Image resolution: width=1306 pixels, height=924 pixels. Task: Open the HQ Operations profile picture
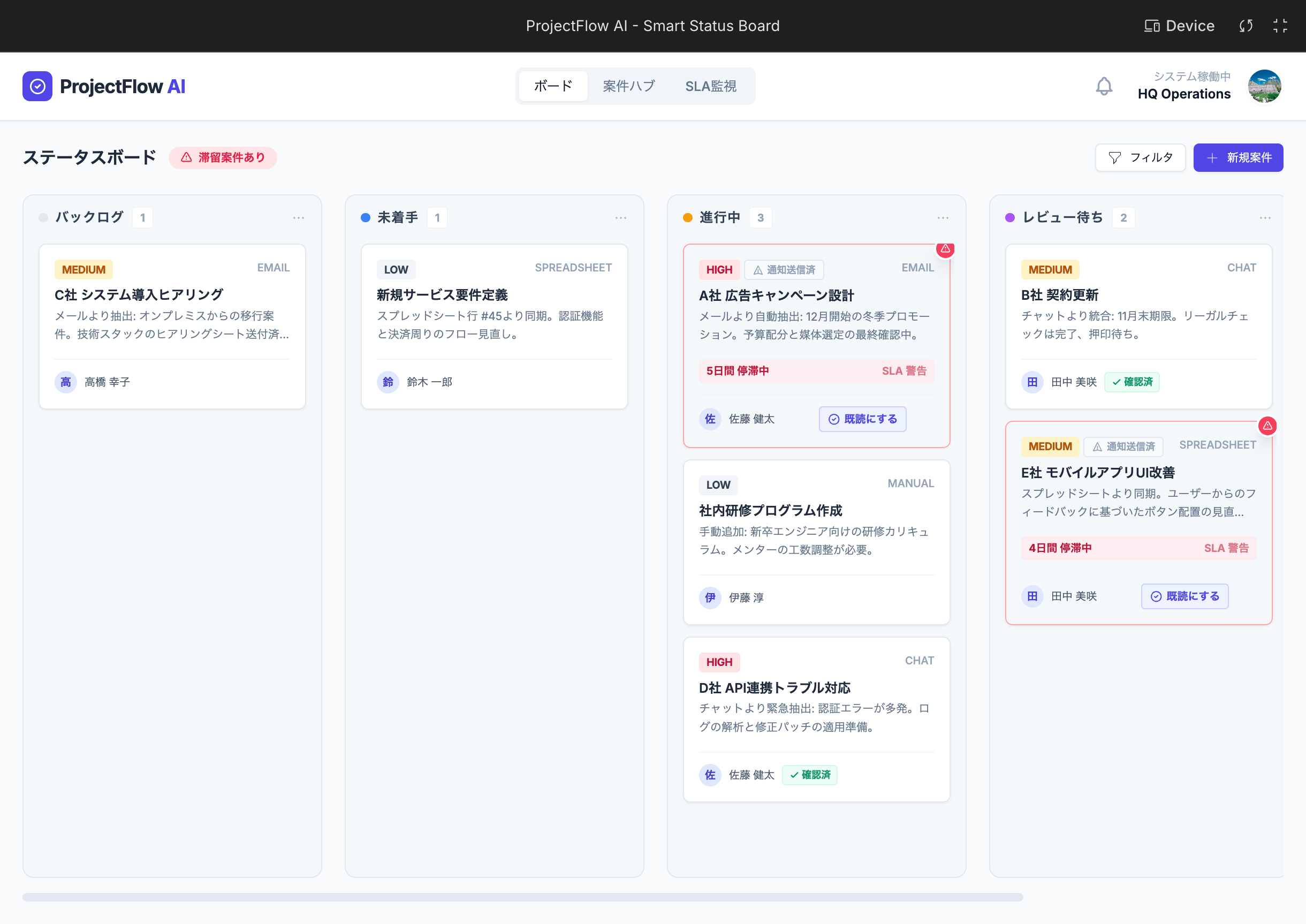[1264, 86]
